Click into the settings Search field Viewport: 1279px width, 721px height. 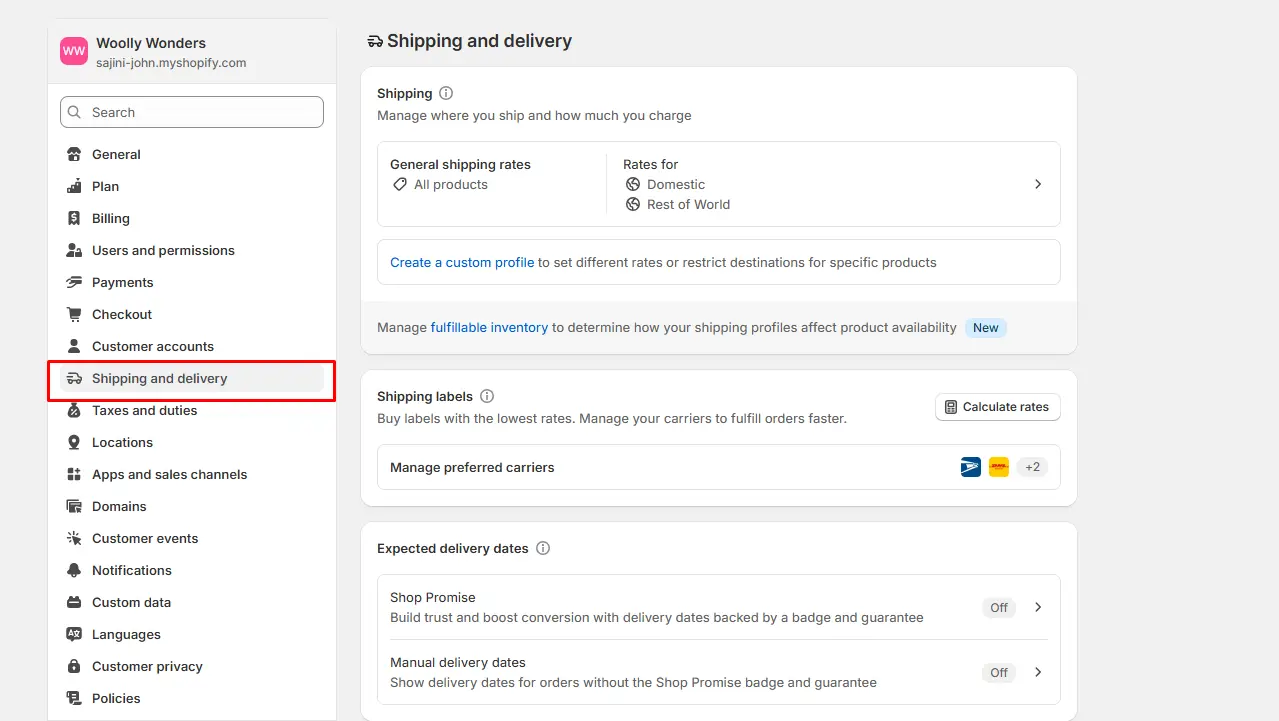(191, 112)
